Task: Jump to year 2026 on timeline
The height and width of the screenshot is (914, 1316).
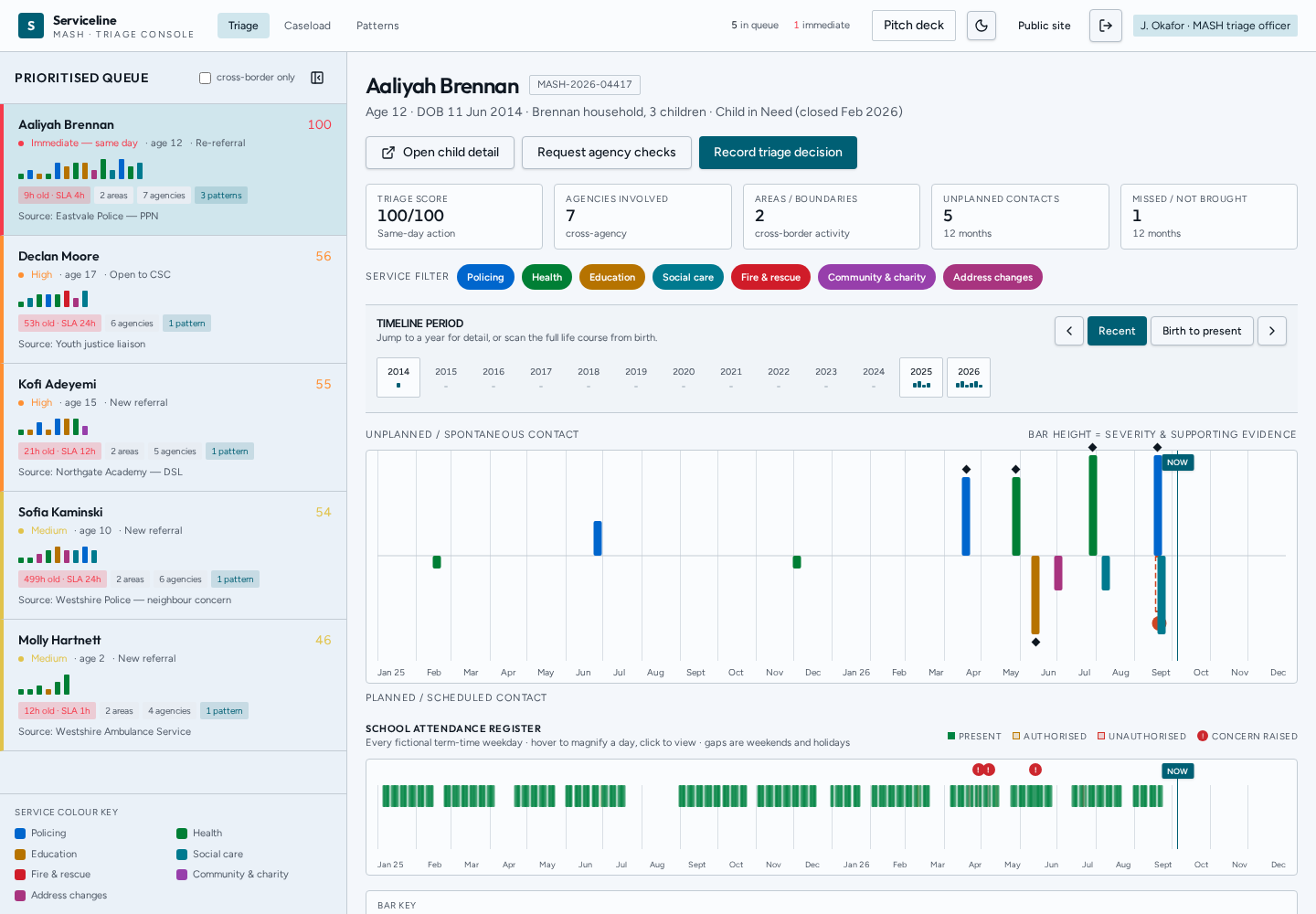Action: (x=969, y=377)
